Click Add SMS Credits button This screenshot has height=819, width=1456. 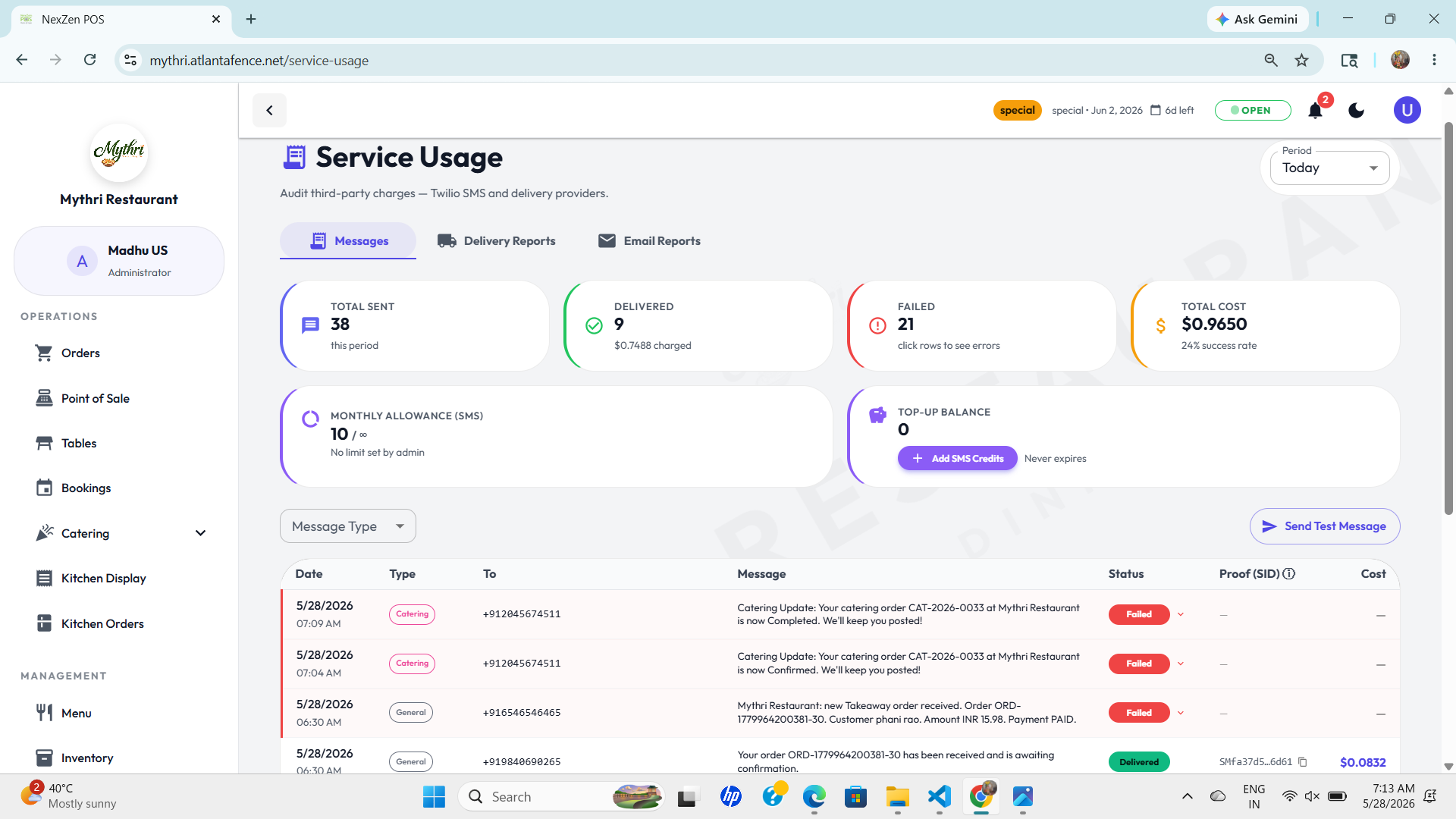[x=957, y=459]
